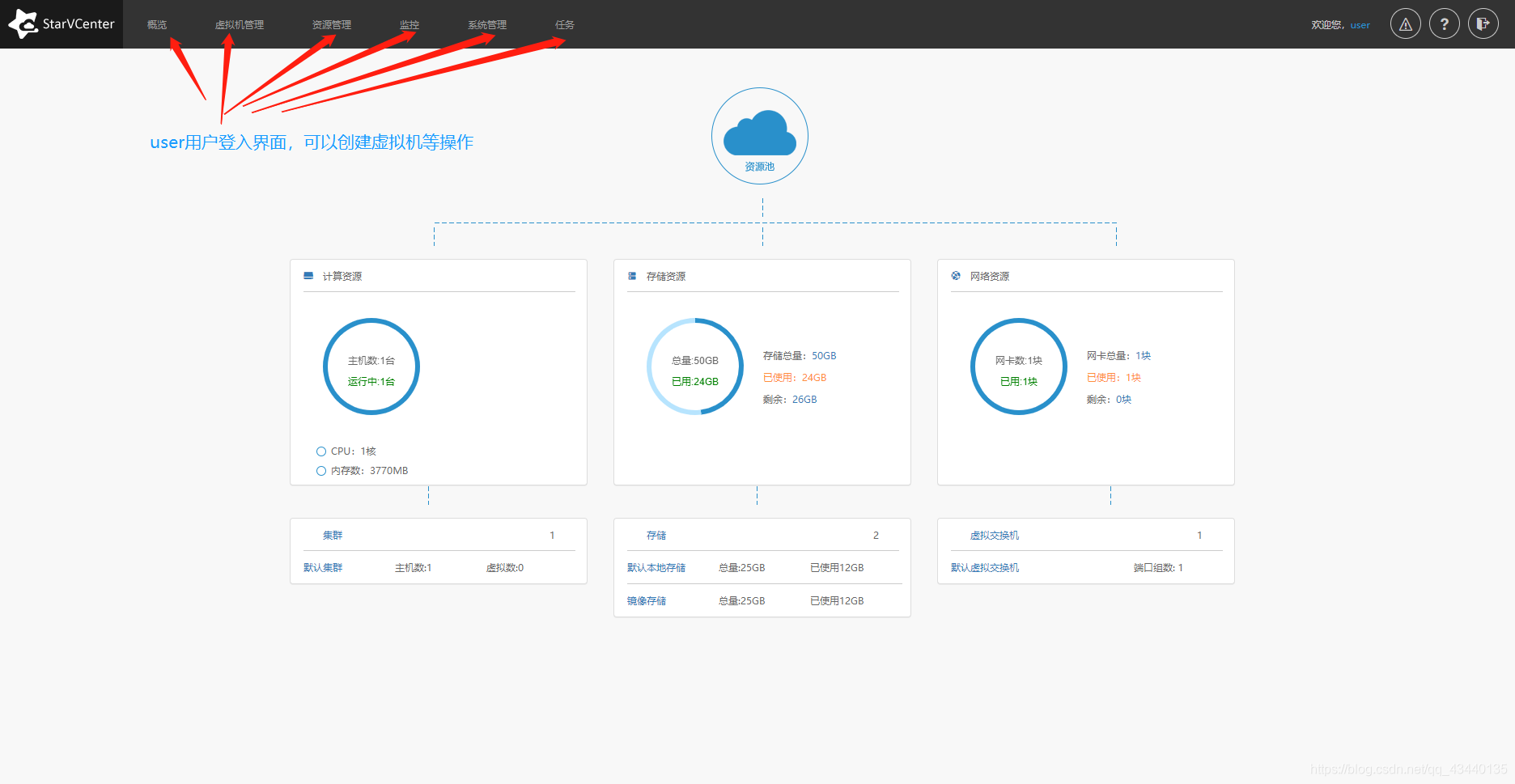1515x784 pixels.
Task: Click the 主机数:1台 text
Action: (x=371, y=361)
